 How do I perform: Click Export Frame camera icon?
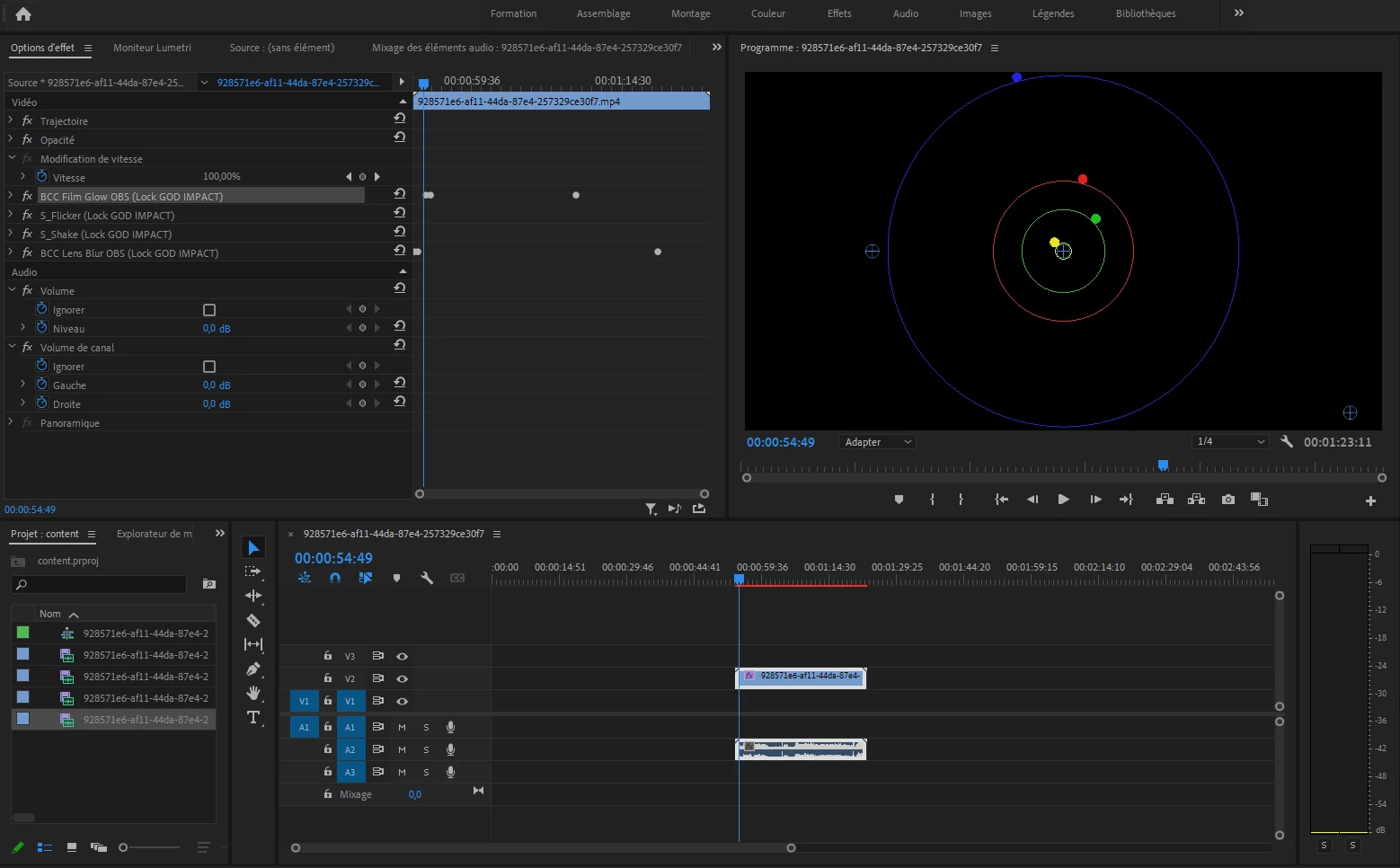(1228, 500)
